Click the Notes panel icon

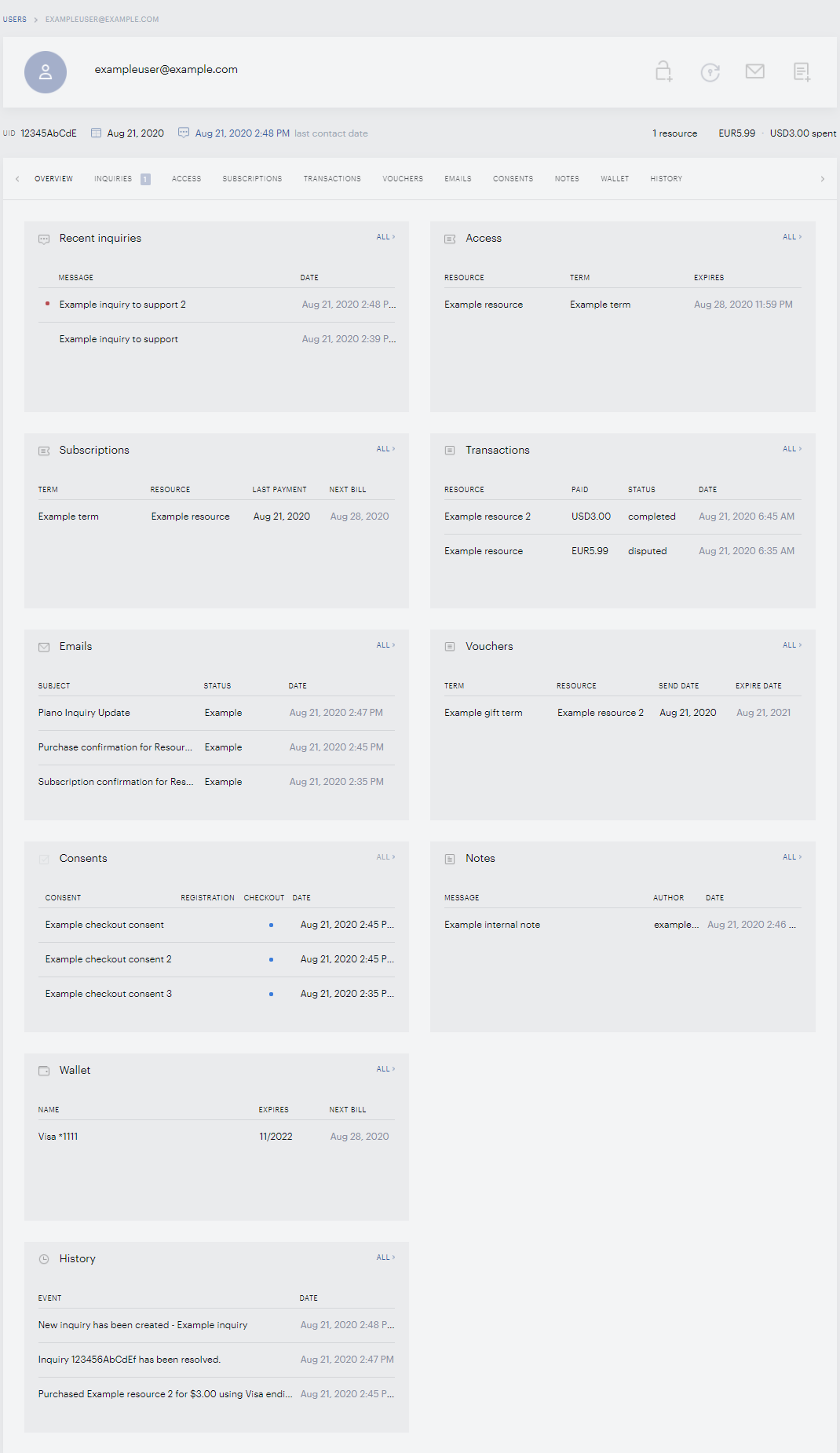450,859
